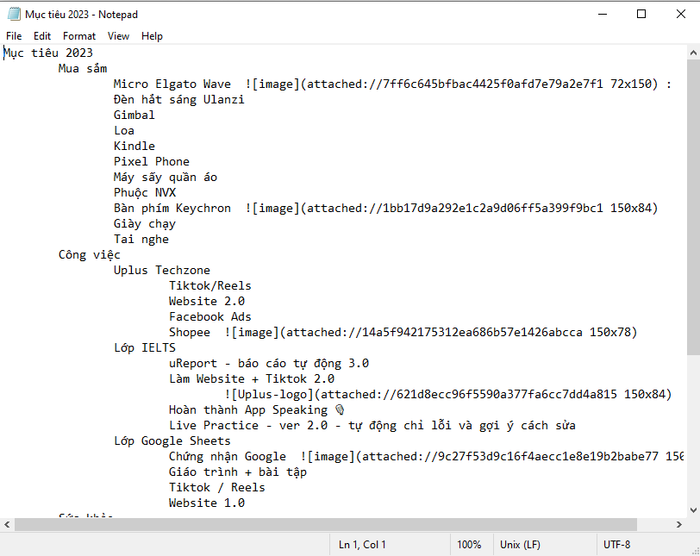Image resolution: width=700 pixels, height=556 pixels.
Task: Open the Edit menu
Action: pyautogui.click(x=42, y=36)
